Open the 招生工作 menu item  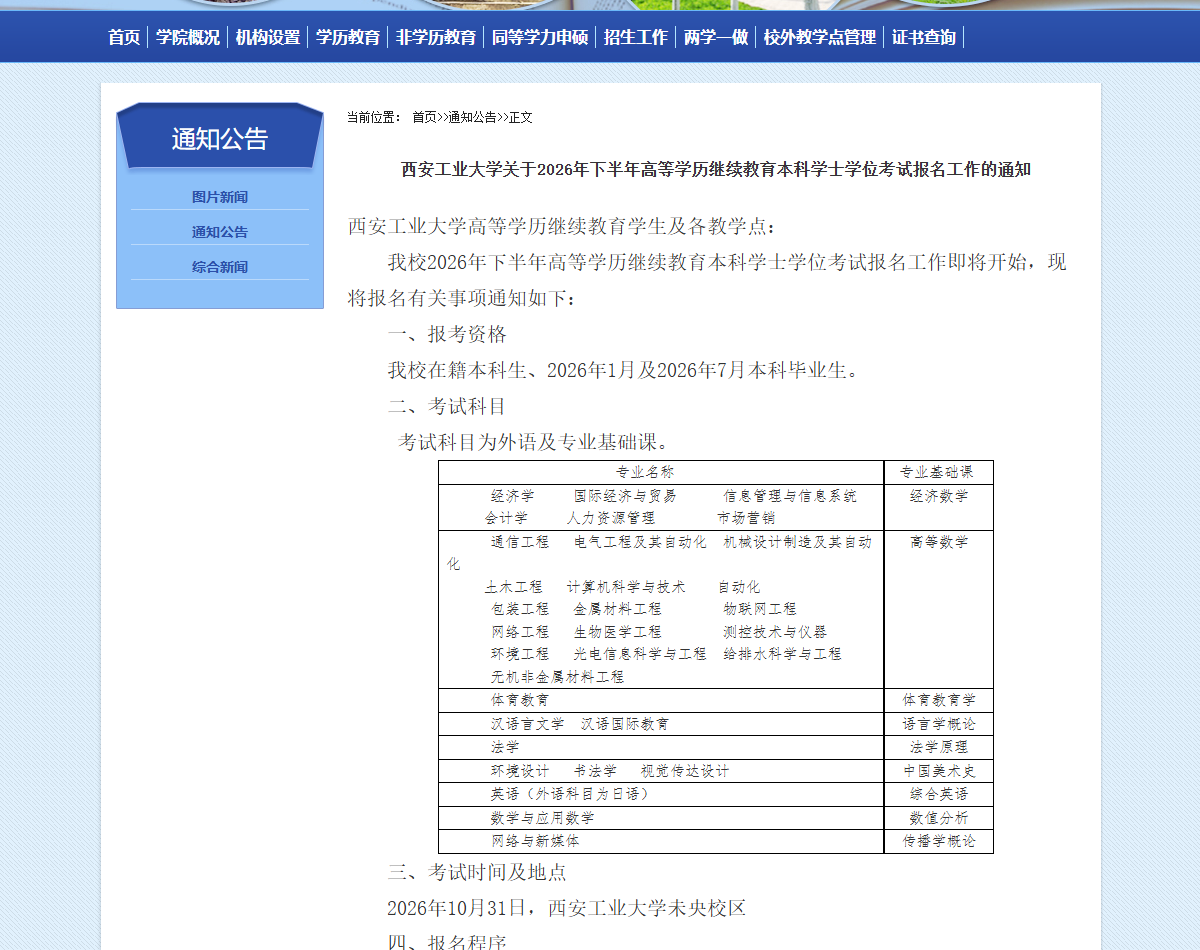(636, 37)
